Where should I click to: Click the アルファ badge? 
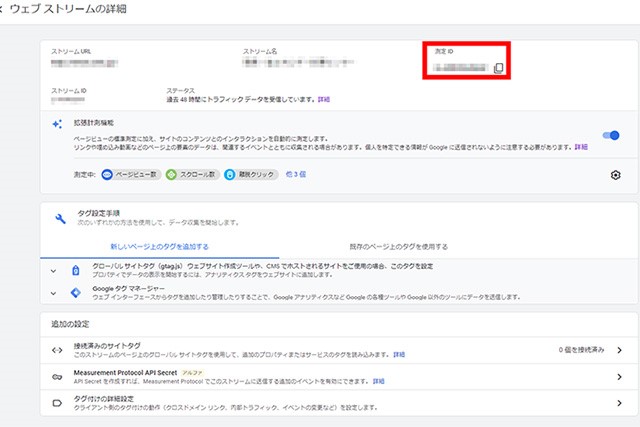click(192, 373)
